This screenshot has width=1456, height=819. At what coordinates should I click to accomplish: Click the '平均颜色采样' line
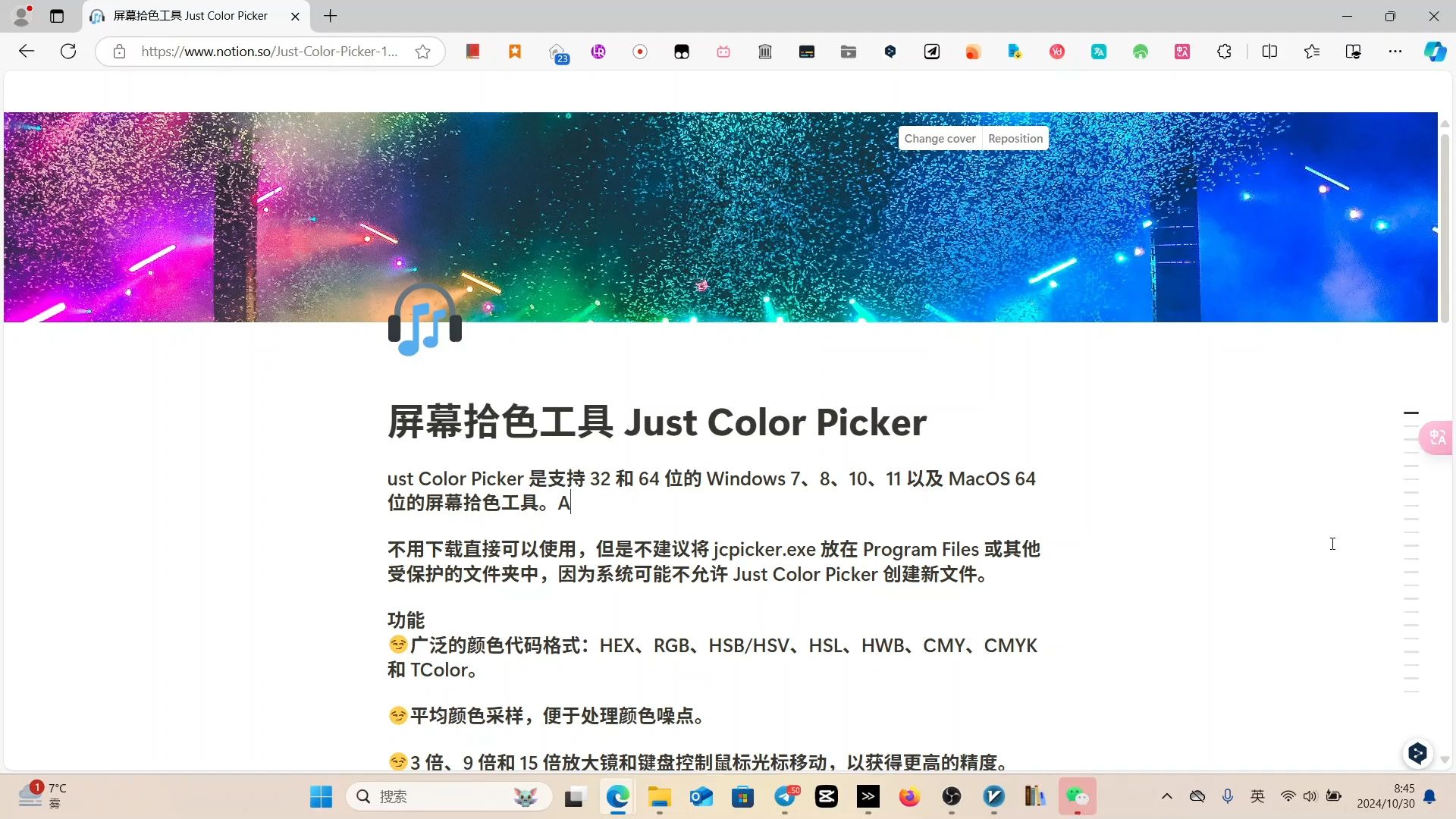(x=546, y=716)
